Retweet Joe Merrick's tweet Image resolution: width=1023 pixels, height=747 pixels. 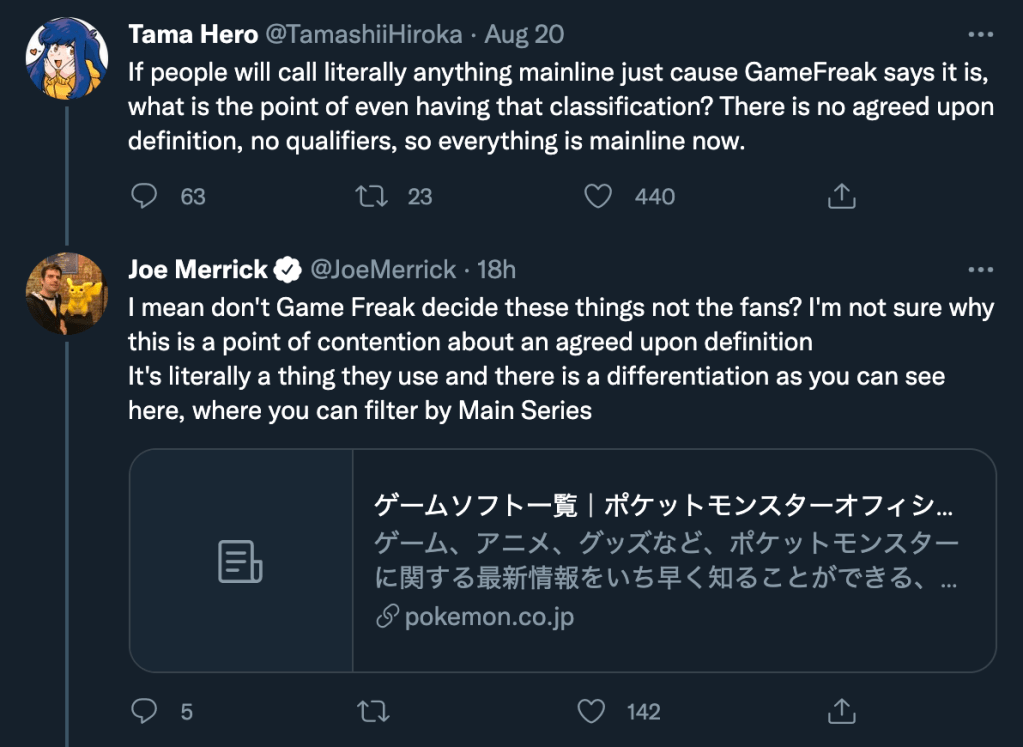(372, 711)
